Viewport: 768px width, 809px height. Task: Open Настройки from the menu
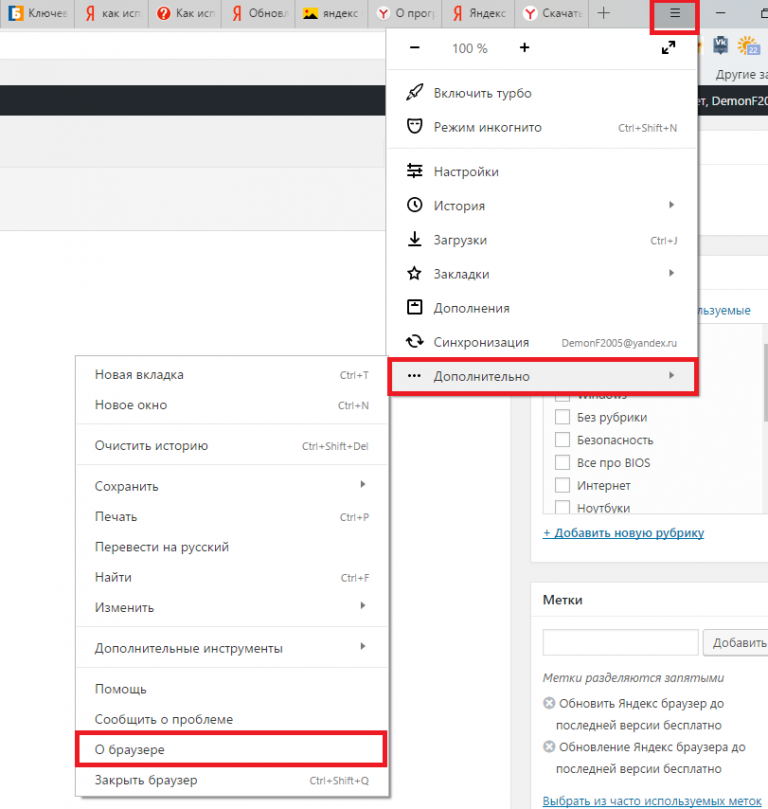[542, 171]
